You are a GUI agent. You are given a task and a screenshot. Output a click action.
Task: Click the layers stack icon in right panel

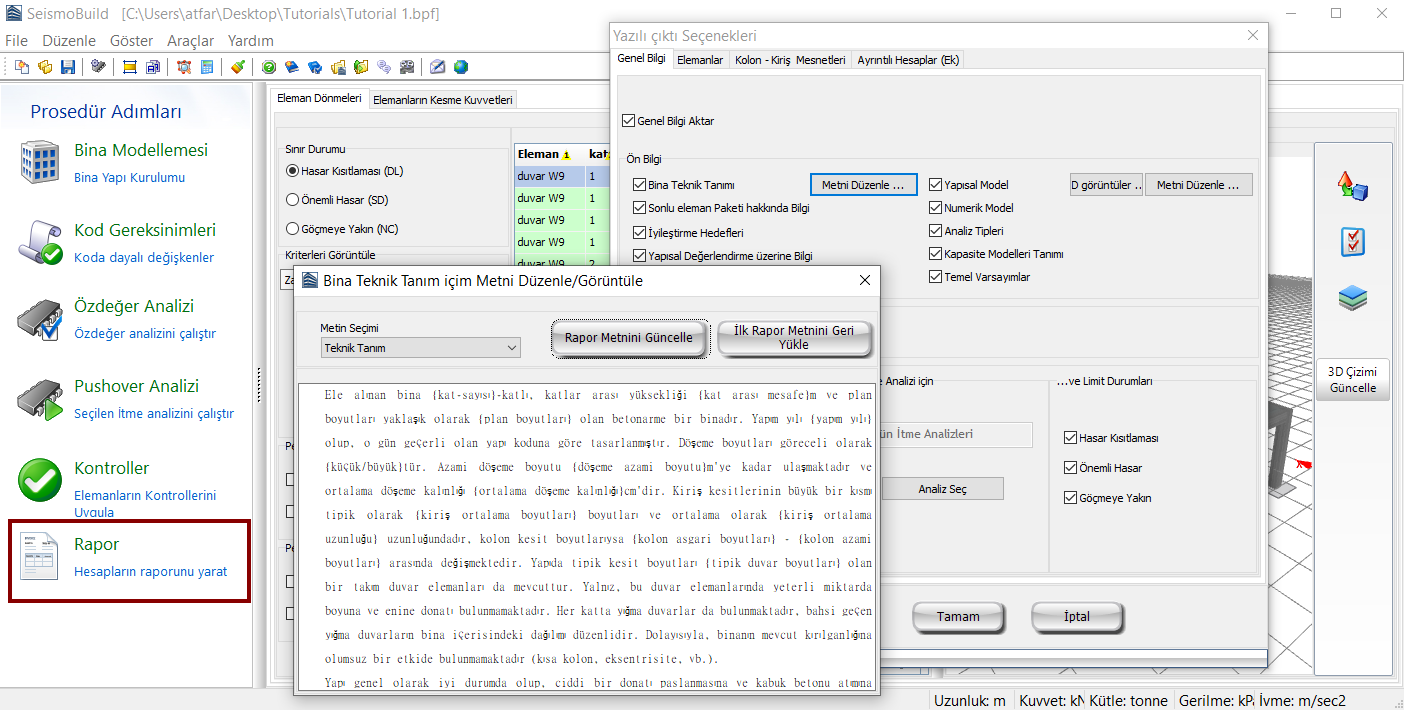[x=1352, y=298]
